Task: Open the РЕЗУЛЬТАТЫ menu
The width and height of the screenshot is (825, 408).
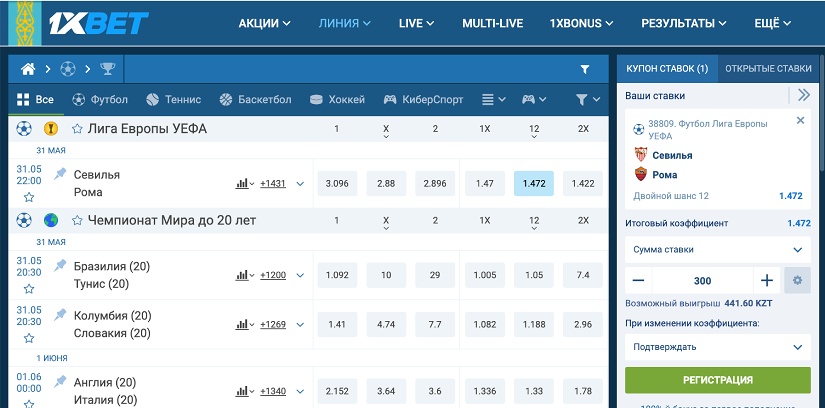Action: (x=683, y=23)
